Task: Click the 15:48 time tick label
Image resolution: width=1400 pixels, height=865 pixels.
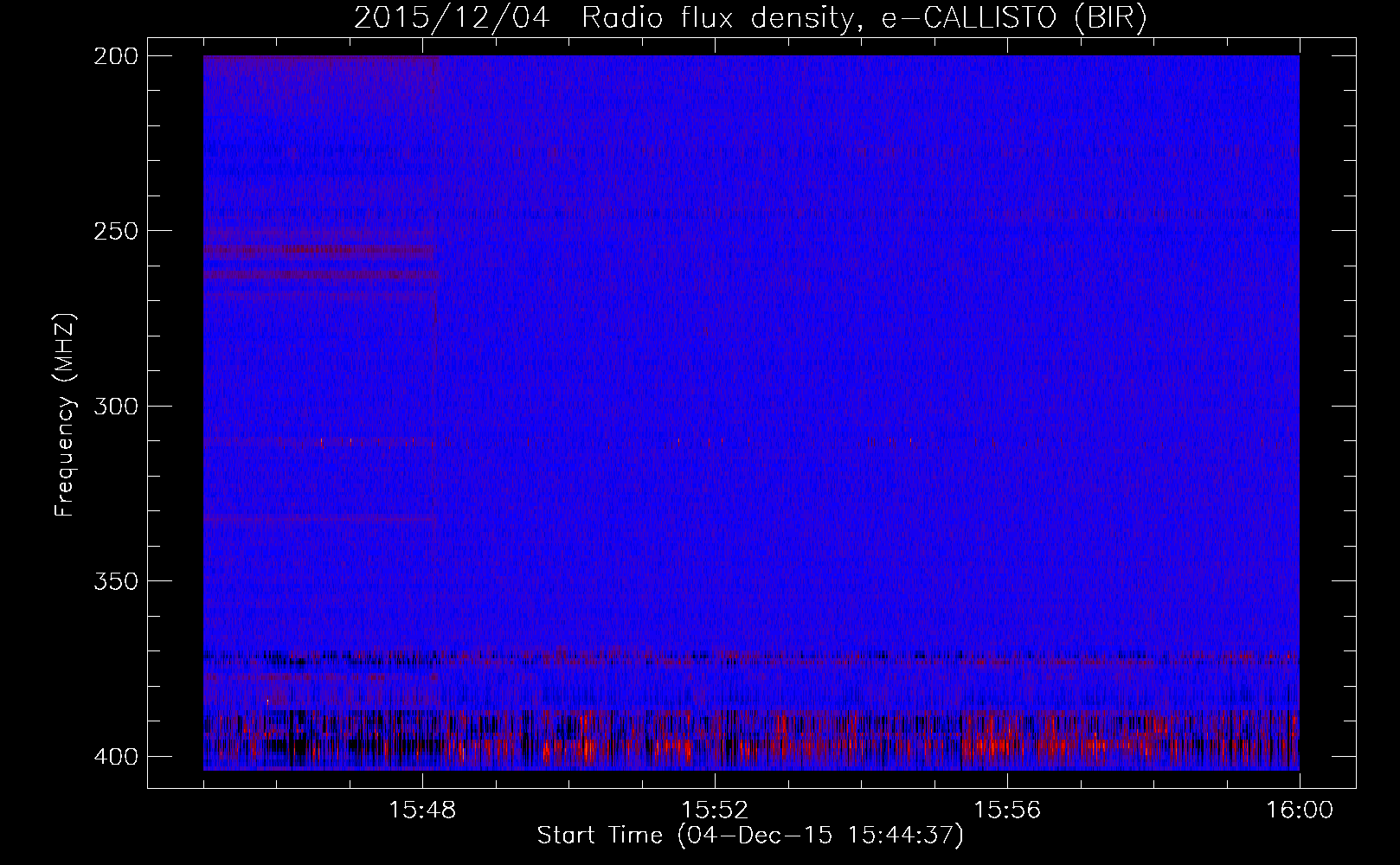Action: point(422,811)
